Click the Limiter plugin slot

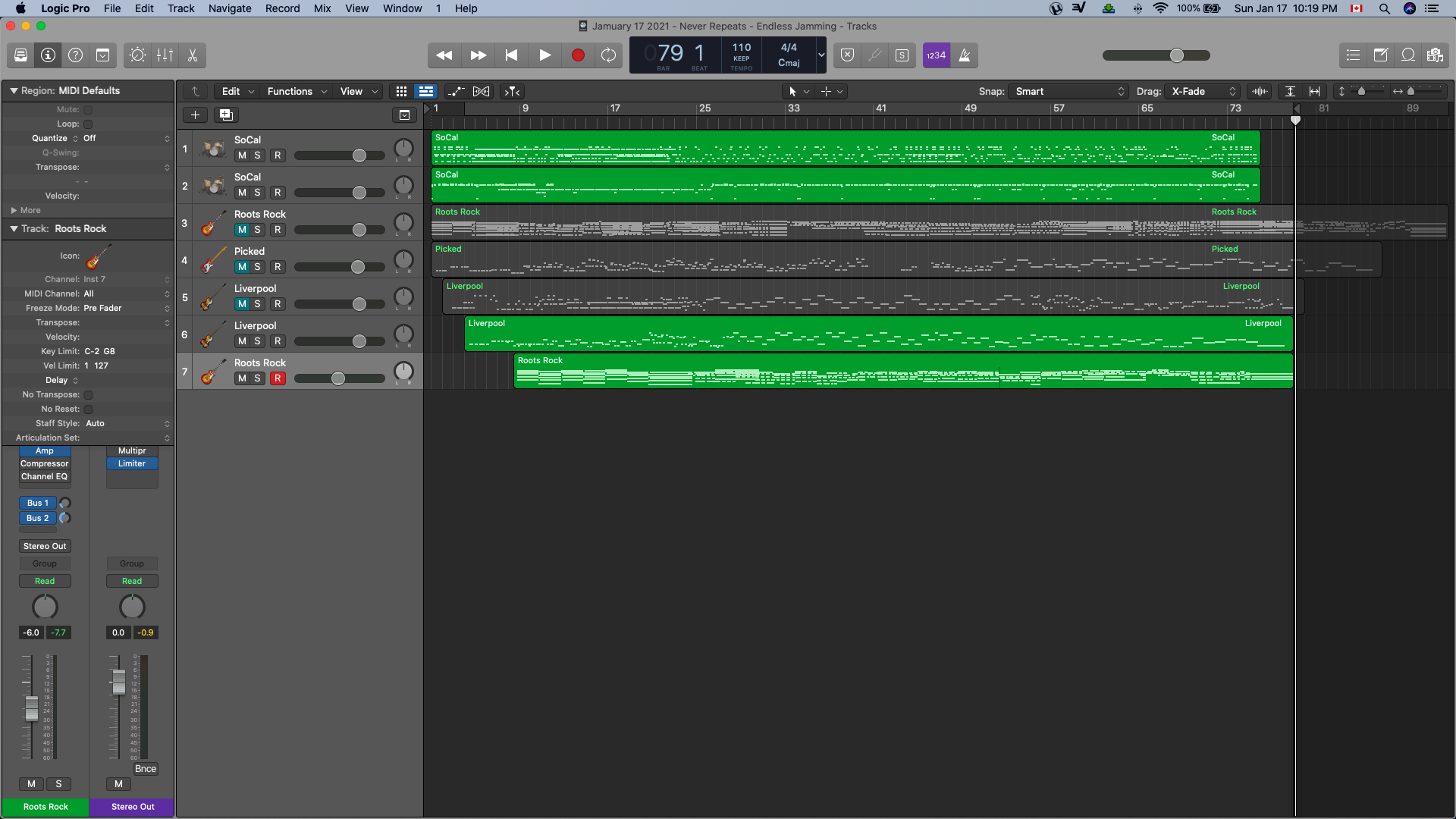[x=132, y=463]
